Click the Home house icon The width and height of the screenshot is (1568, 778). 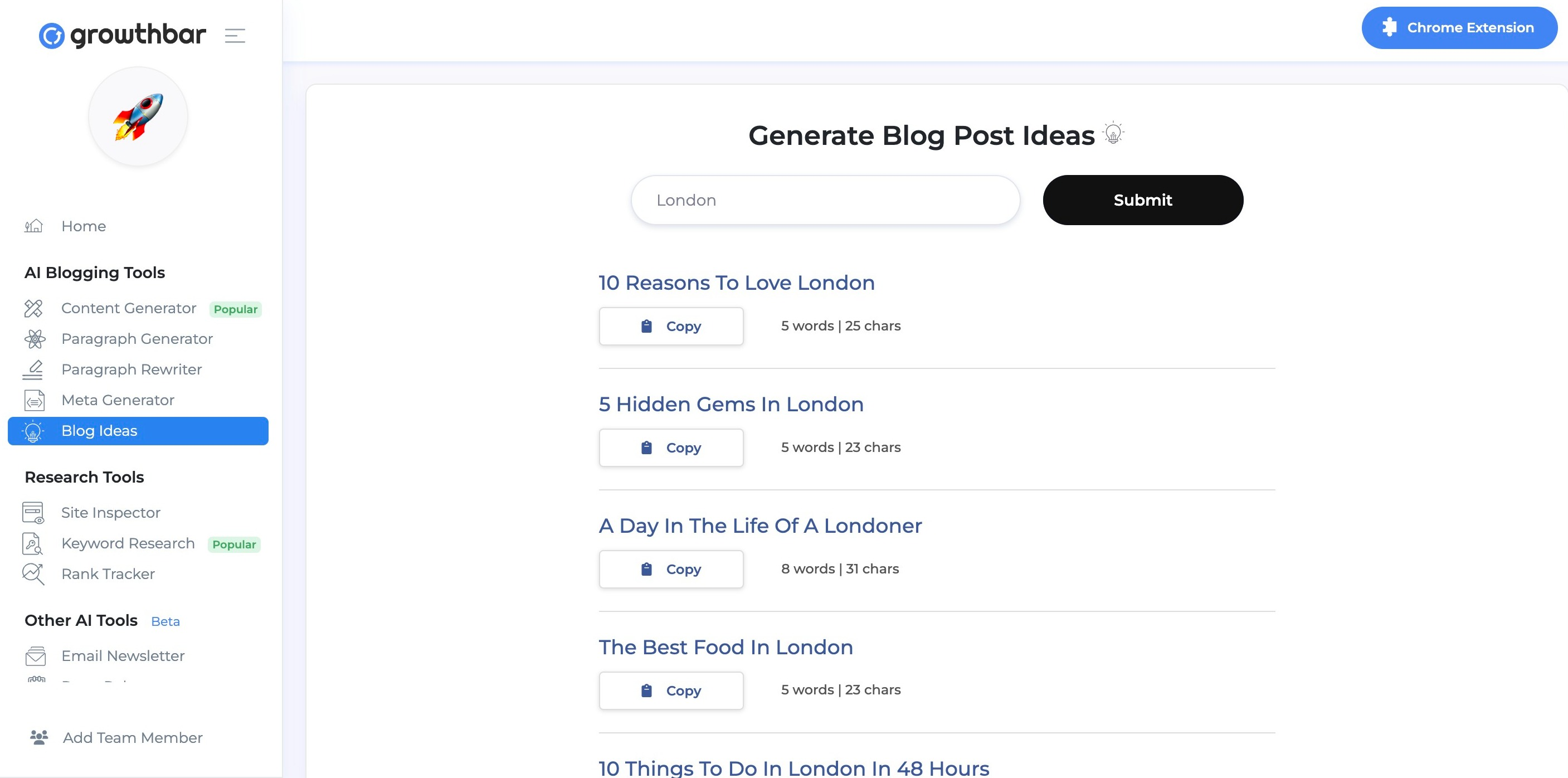[33, 226]
